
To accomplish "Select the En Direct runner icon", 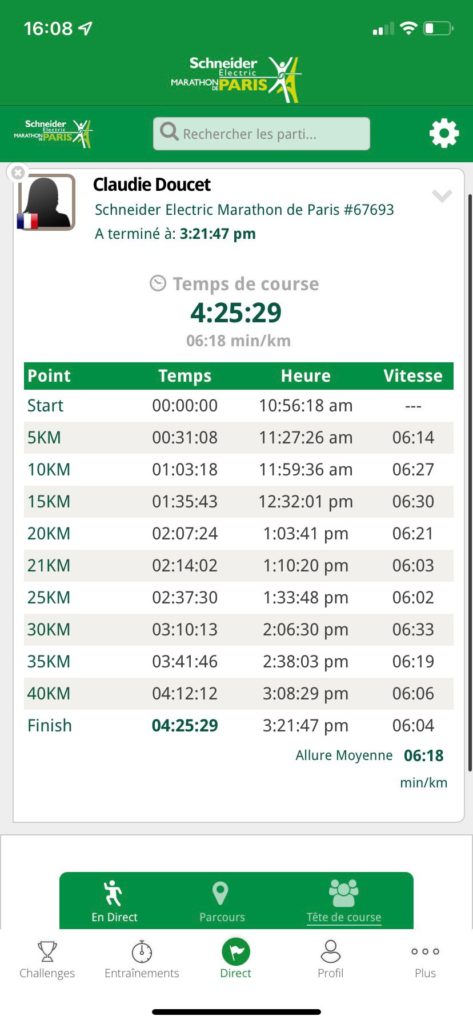I will pyautogui.click(x=114, y=893).
